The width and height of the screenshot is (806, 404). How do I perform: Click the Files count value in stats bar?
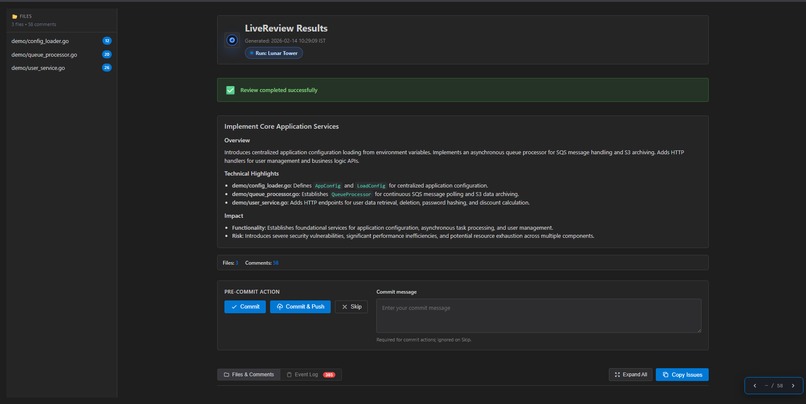237,263
